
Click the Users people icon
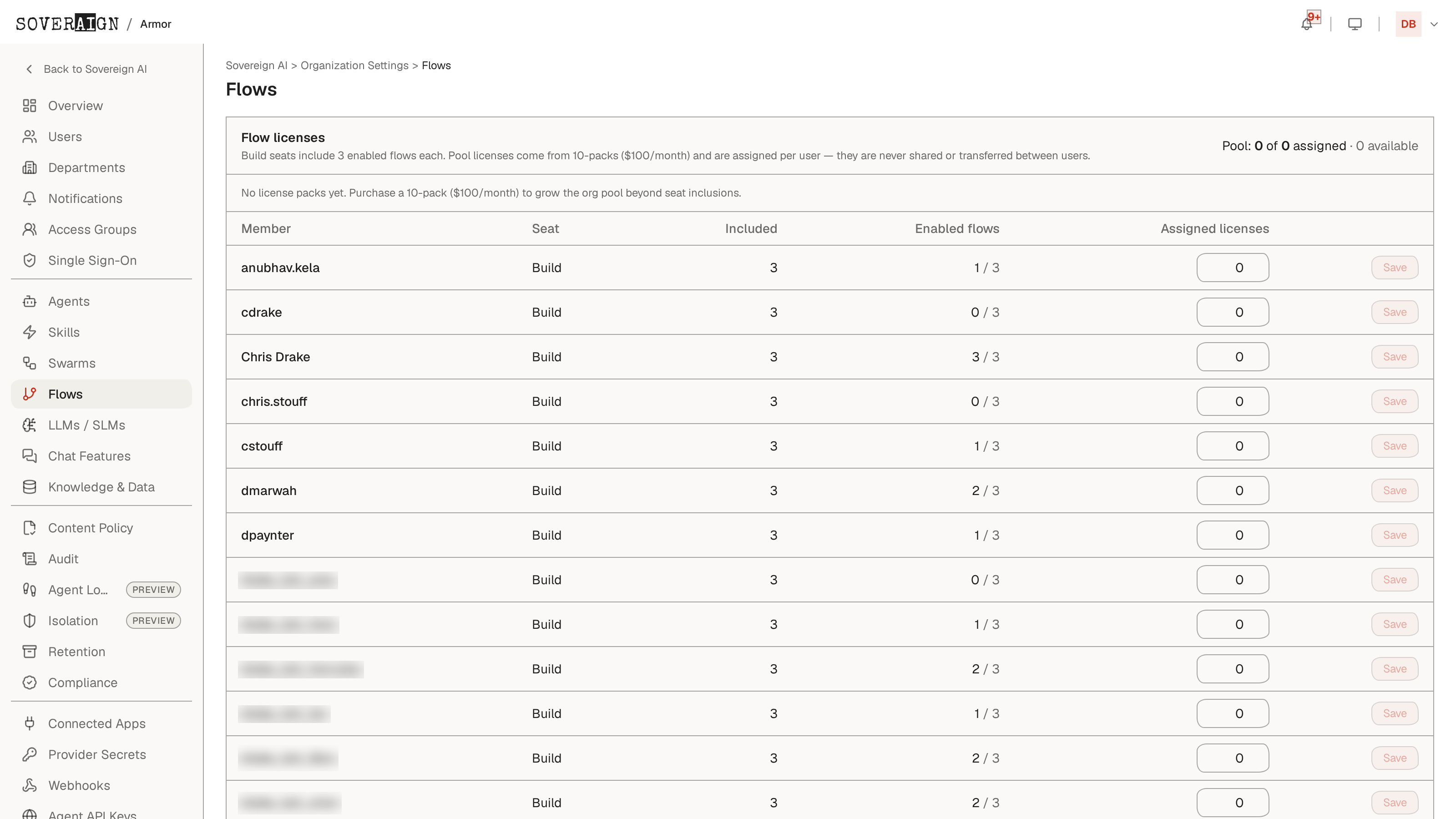click(x=30, y=137)
